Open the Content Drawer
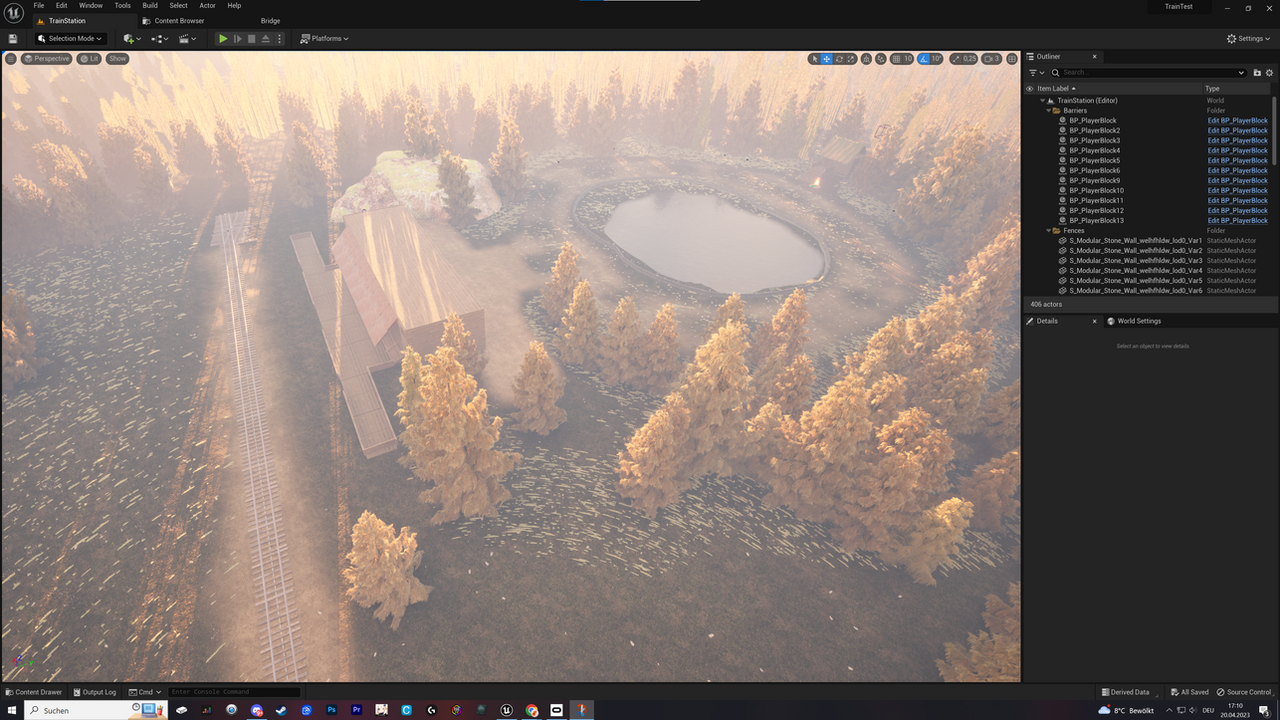The width and height of the screenshot is (1280, 720). coord(33,692)
